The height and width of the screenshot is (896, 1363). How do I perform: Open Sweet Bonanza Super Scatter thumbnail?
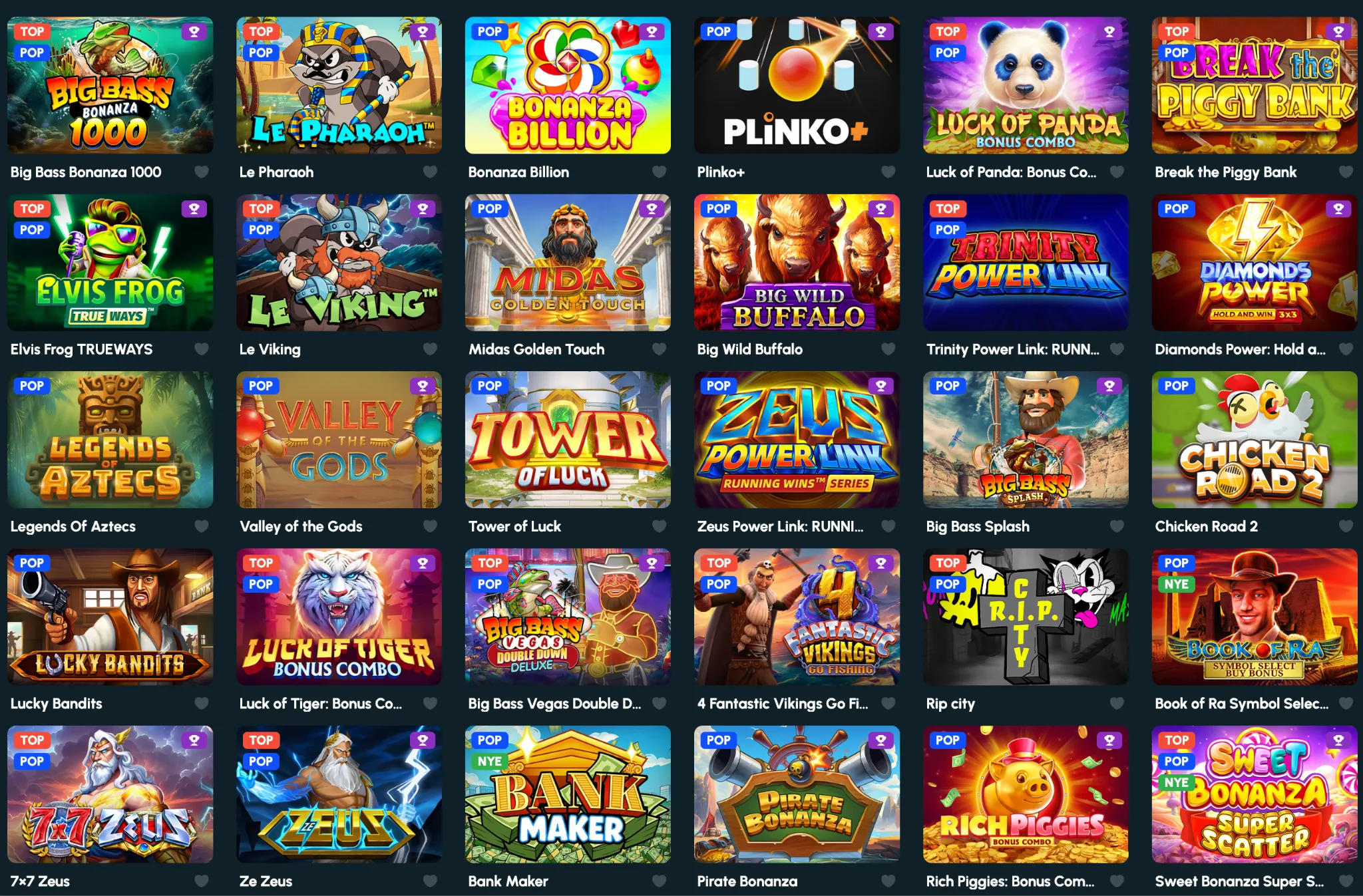pyautogui.click(x=1255, y=794)
